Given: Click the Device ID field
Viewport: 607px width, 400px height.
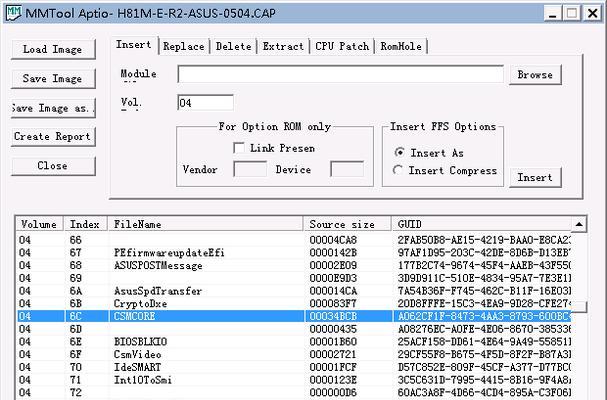Looking at the screenshot, I should [347, 169].
